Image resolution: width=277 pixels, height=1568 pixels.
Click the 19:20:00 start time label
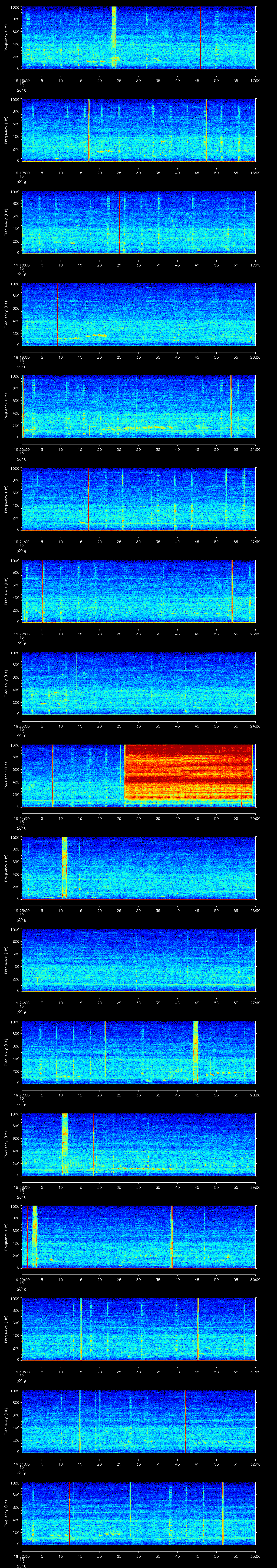(x=21, y=449)
